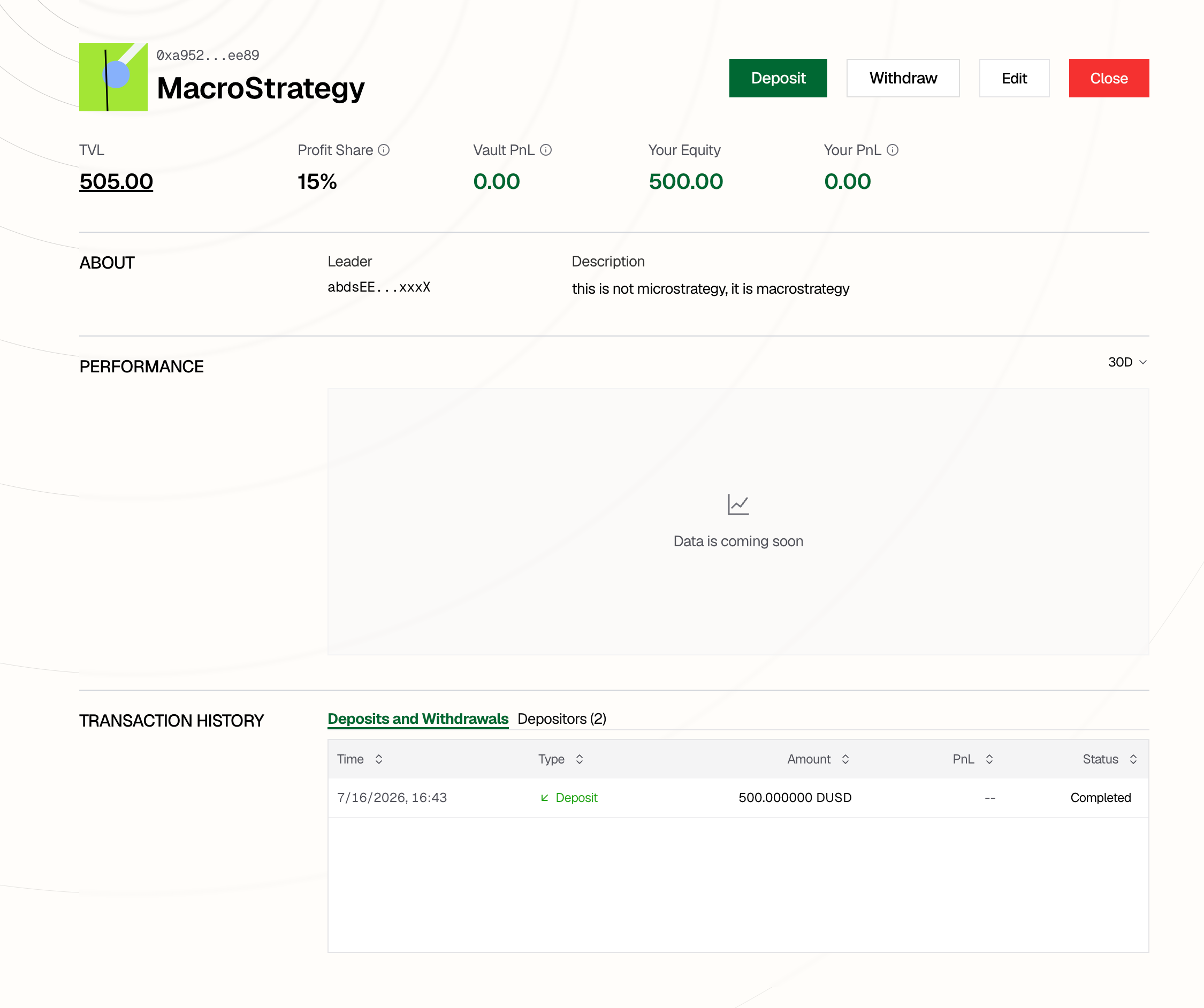Image resolution: width=1204 pixels, height=1008 pixels.
Task: Sort the table by the Status column
Action: point(1133,759)
